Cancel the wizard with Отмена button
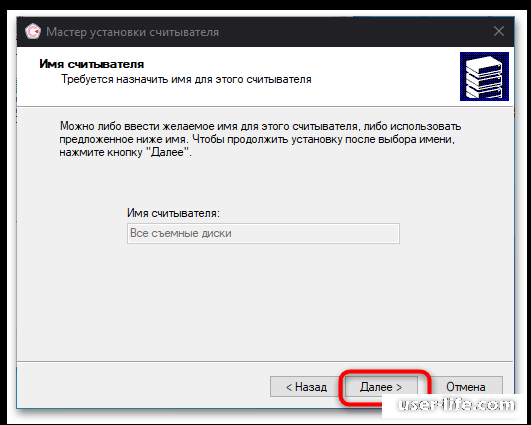Viewport: 531px width, 425px height. (466, 387)
